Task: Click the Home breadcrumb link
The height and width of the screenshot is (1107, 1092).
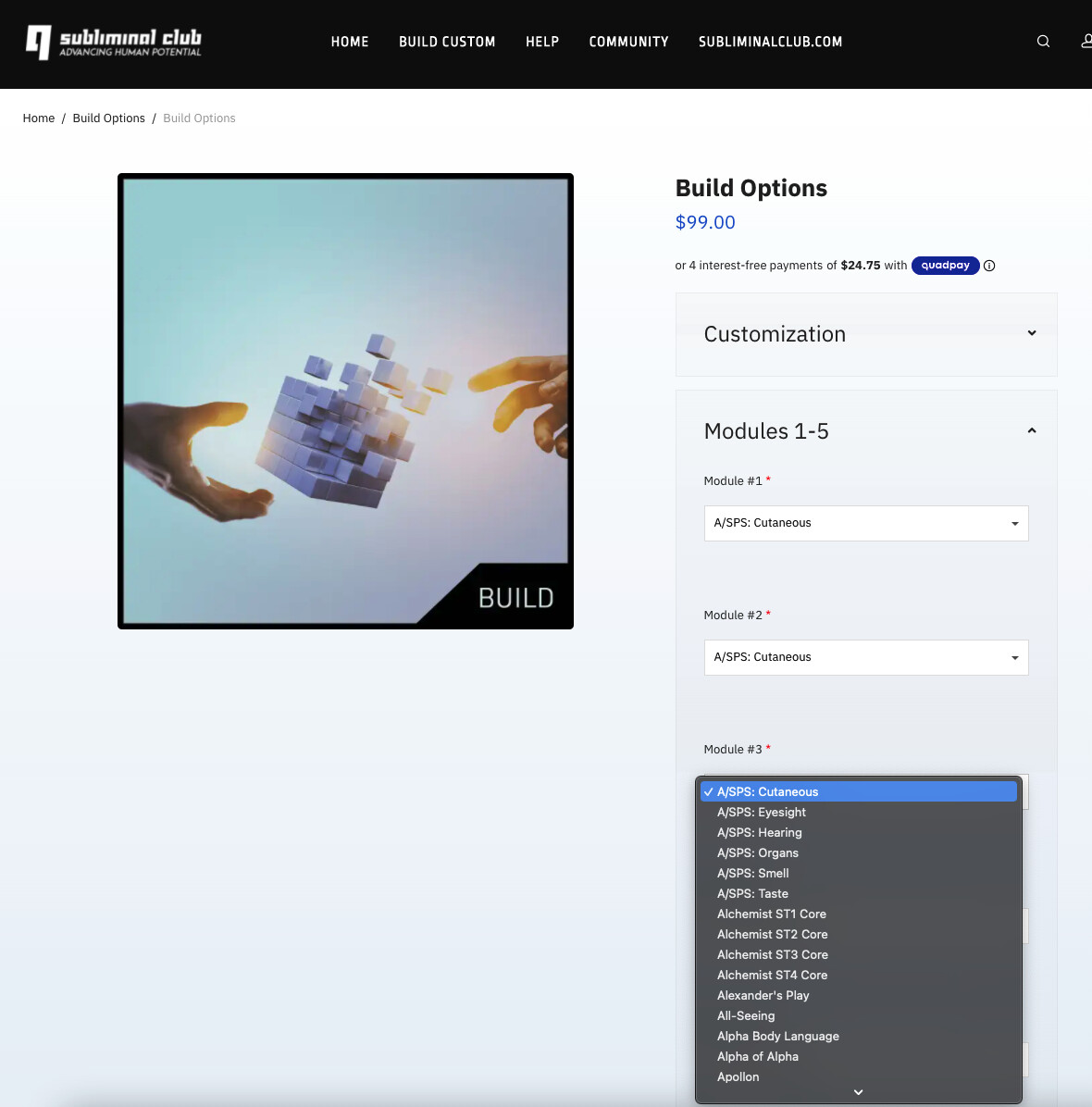Action: point(39,118)
